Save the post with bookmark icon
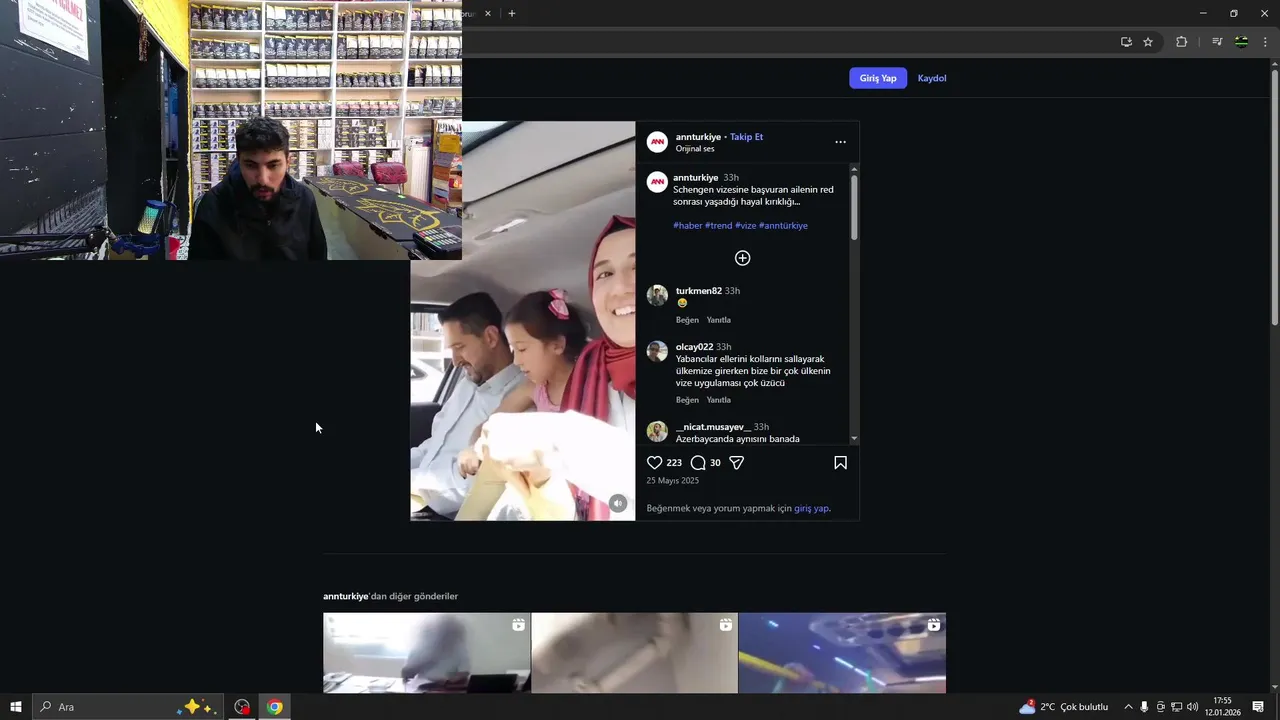The image size is (1280, 720). 840,463
